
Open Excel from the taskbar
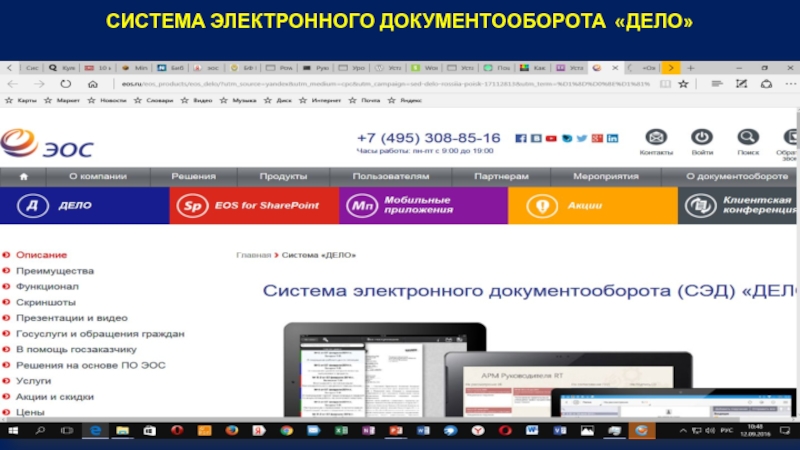point(341,431)
